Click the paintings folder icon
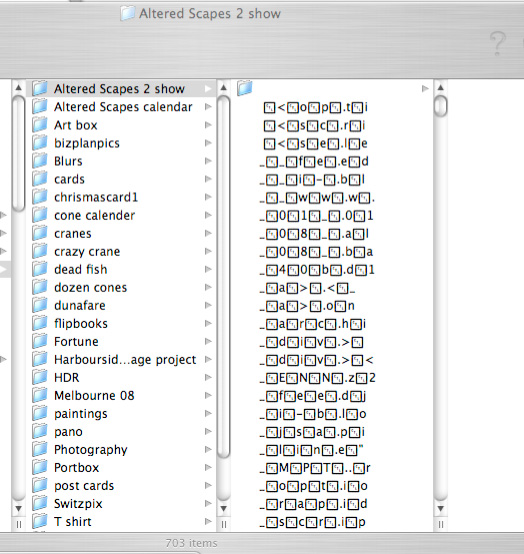The width and height of the screenshot is (524, 554). click(40, 413)
